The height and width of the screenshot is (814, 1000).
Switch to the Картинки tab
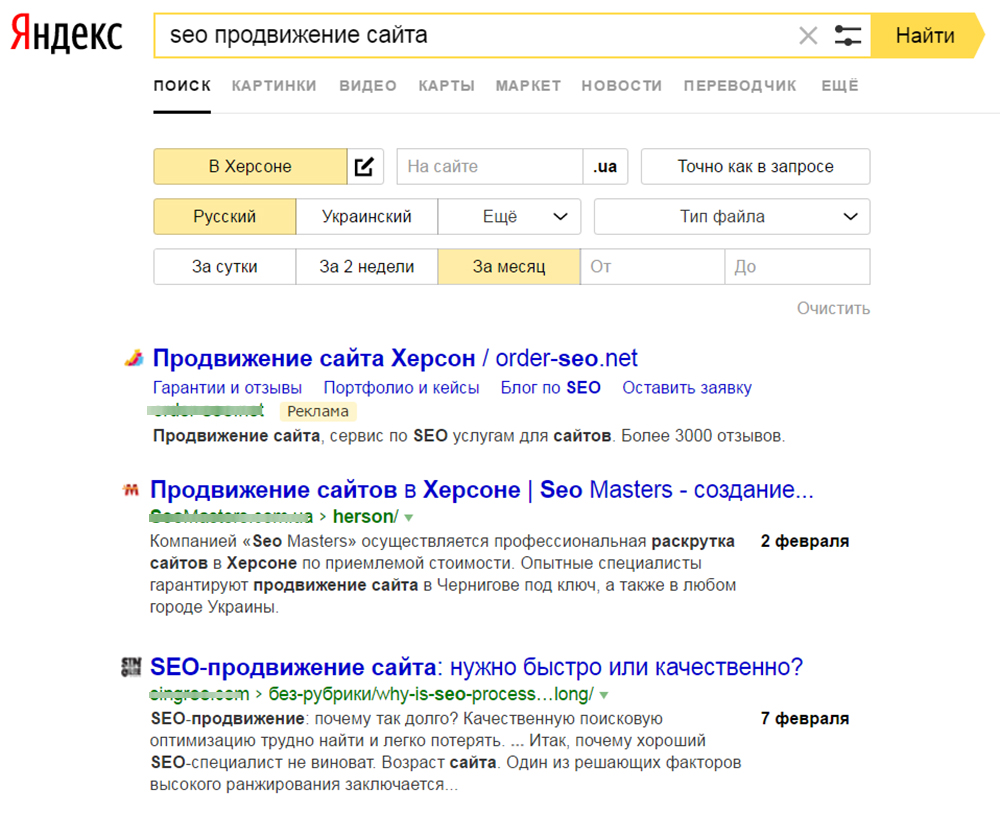point(274,86)
